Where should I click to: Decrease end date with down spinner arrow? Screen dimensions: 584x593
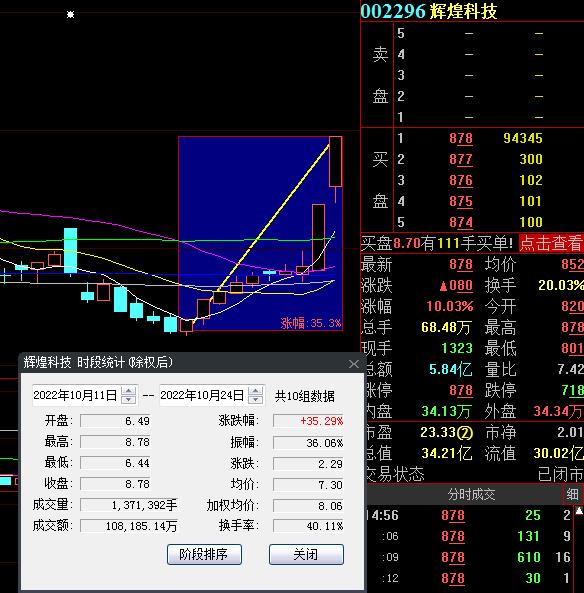coord(256,399)
